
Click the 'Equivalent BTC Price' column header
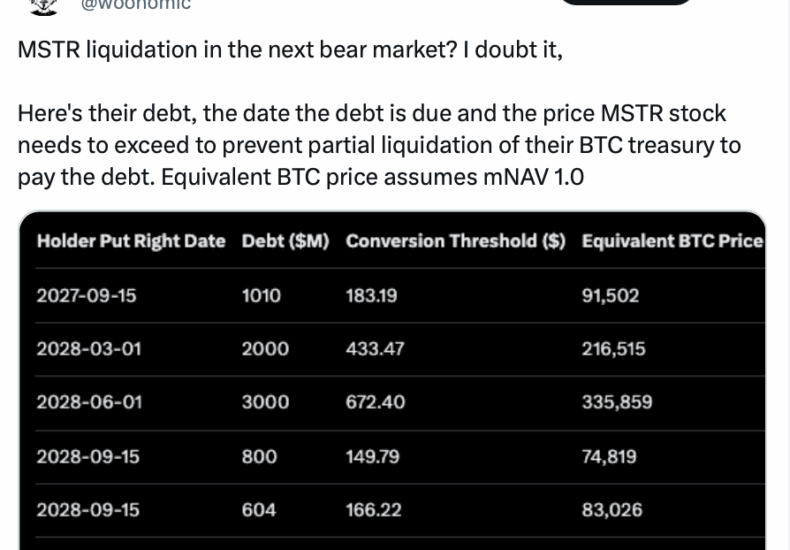point(672,241)
